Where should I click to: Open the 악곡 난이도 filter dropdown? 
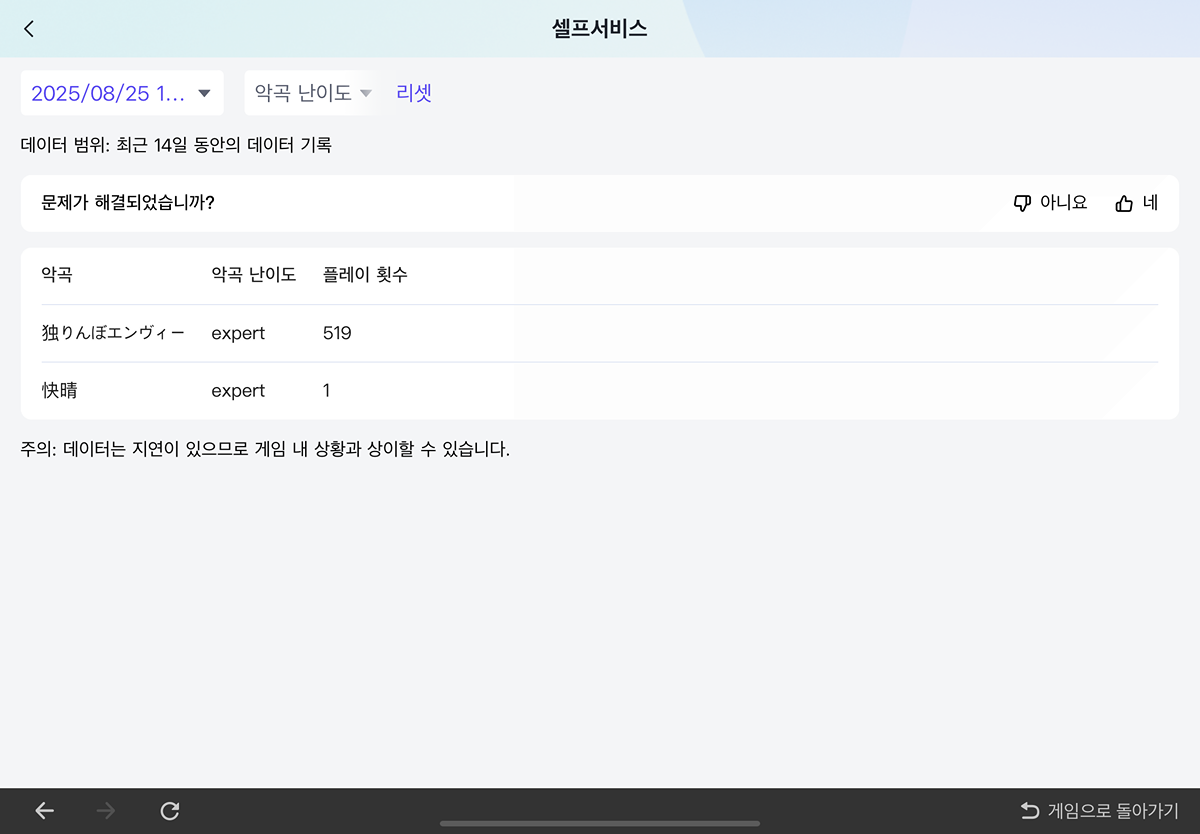tap(313, 93)
